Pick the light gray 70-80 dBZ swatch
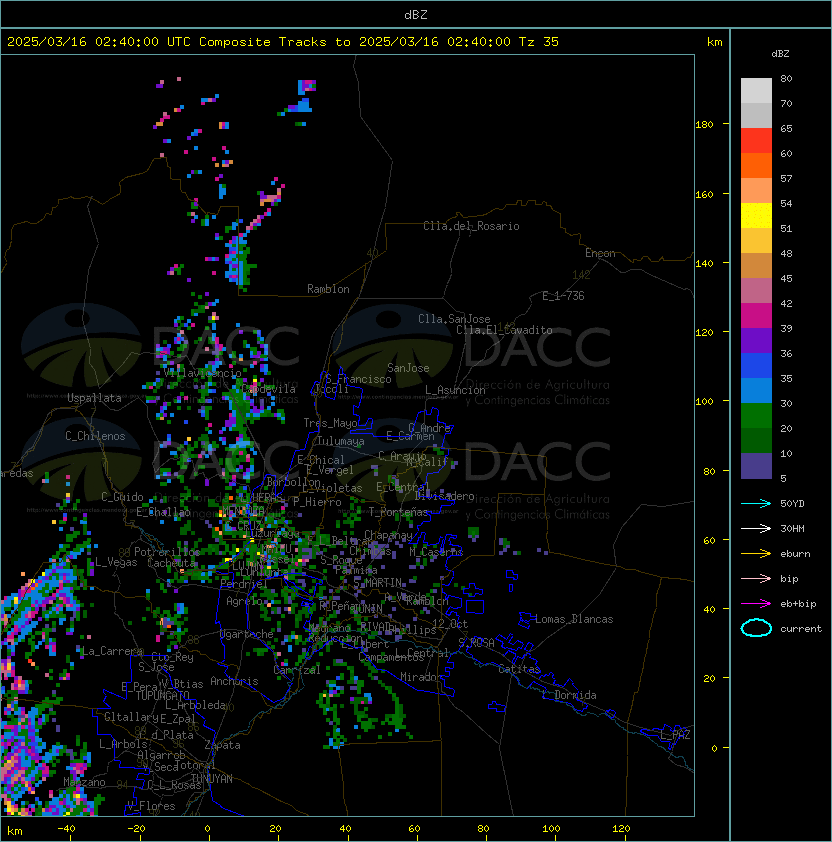Image resolution: width=832 pixels, height=842 pixels. pos(756,91)
